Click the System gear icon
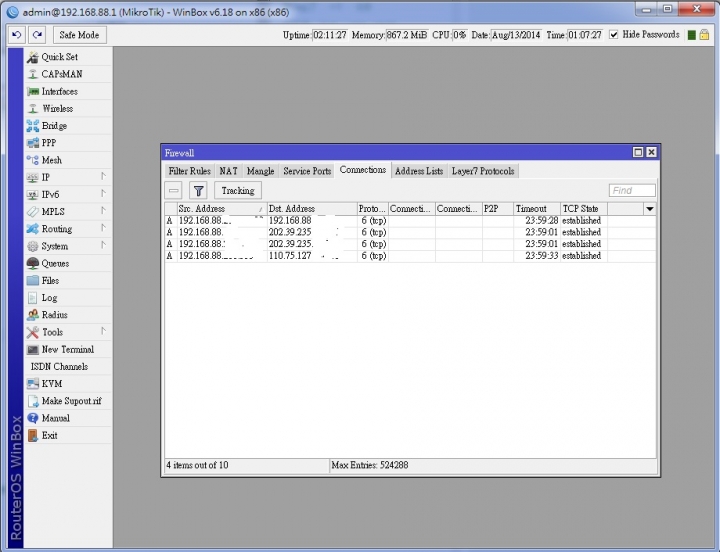The width and height of the screenshot is (720, 552). [33, 246]
